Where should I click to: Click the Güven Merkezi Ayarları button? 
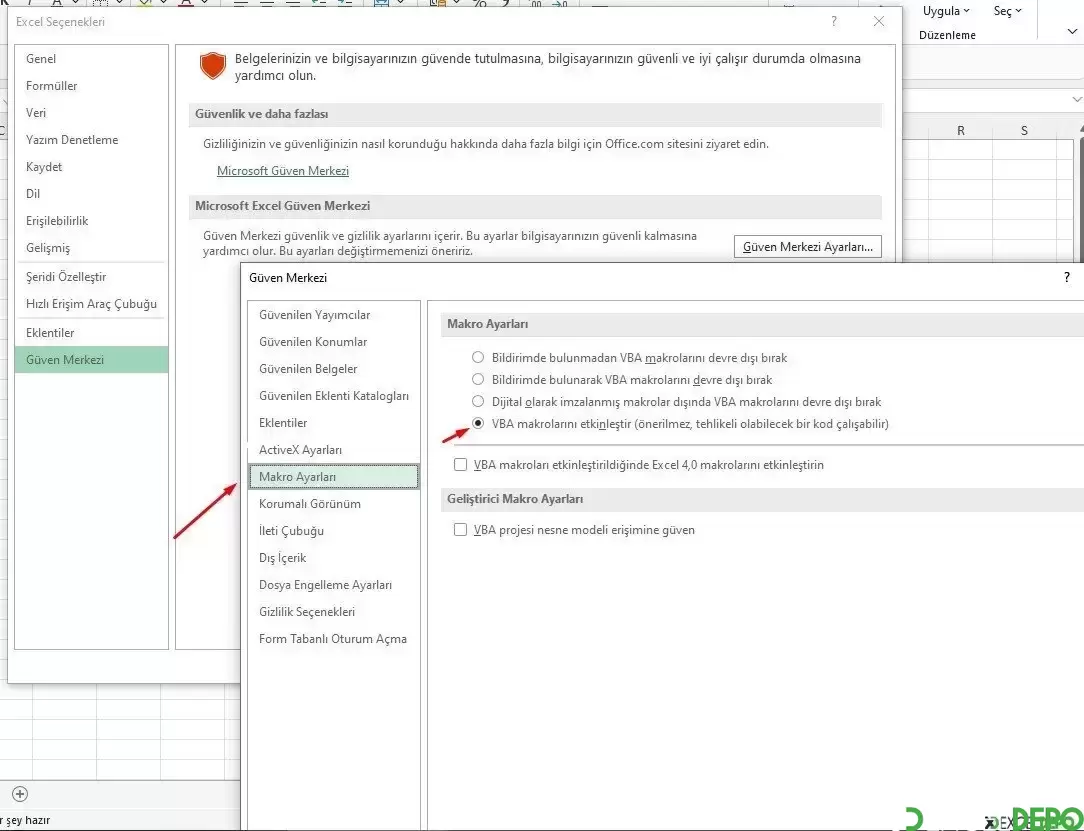click(x=807, y=247)
